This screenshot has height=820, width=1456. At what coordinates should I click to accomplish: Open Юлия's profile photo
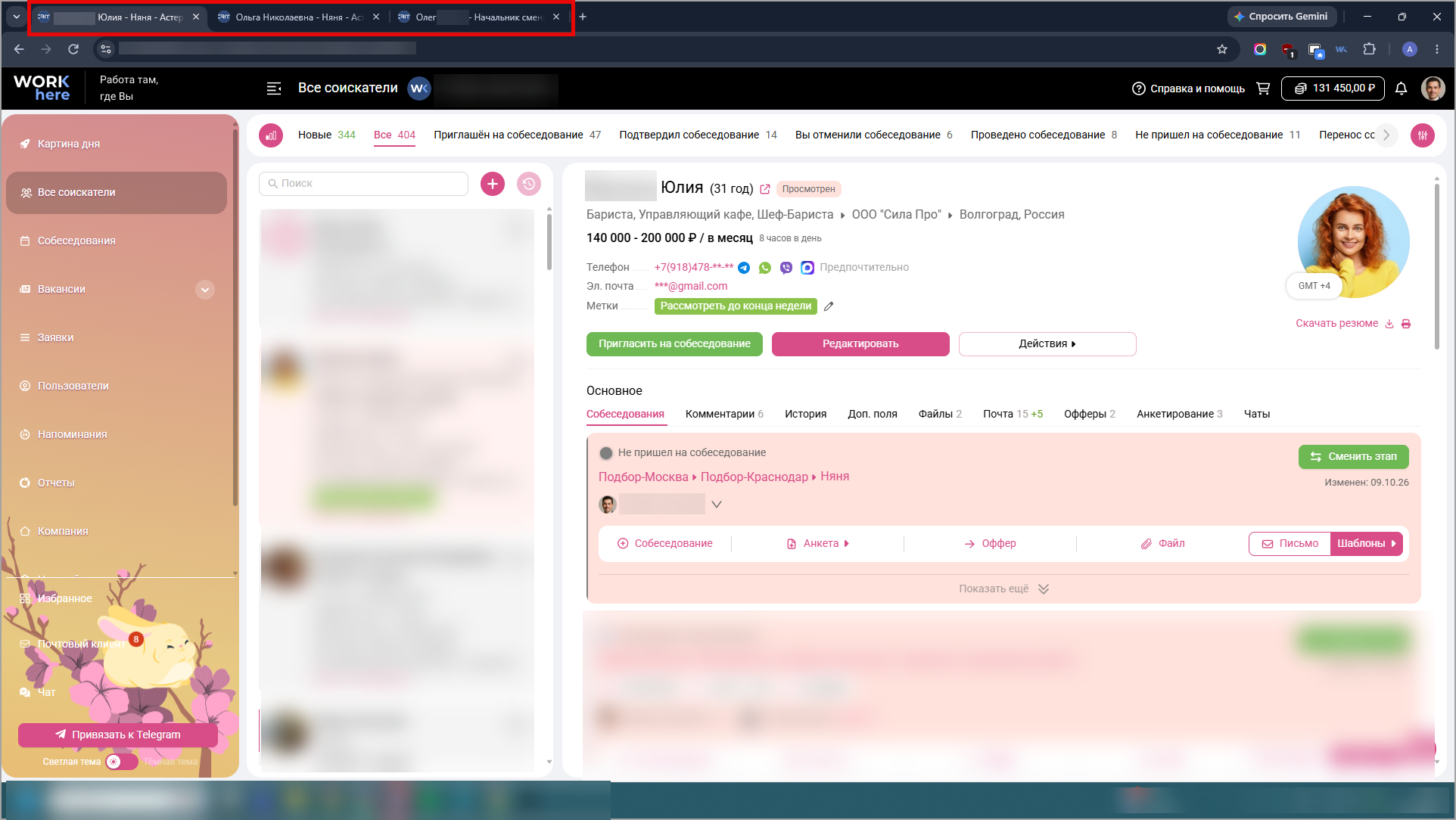[x=1353, y=242]
